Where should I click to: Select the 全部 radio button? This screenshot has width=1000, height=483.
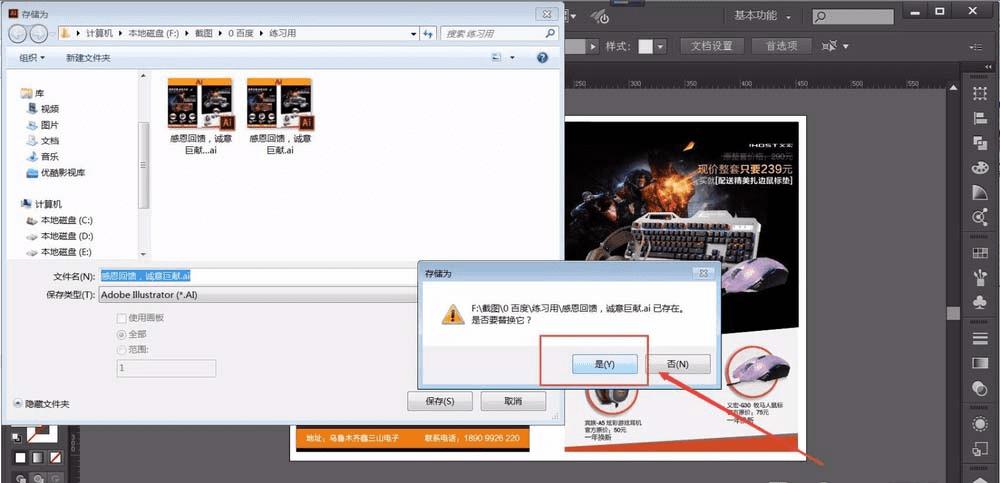122,334
